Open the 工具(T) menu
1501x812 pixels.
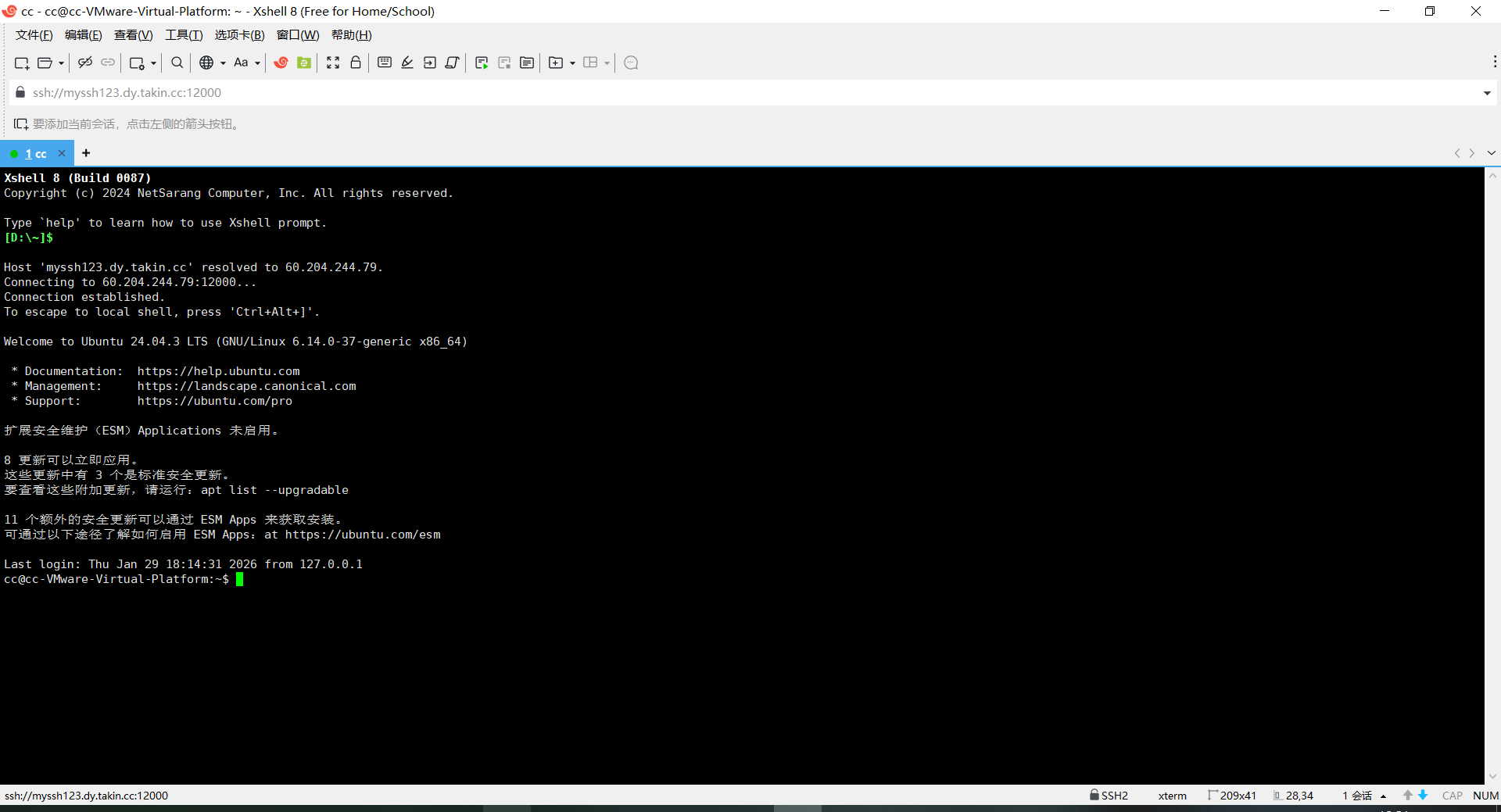click(184, 35)
